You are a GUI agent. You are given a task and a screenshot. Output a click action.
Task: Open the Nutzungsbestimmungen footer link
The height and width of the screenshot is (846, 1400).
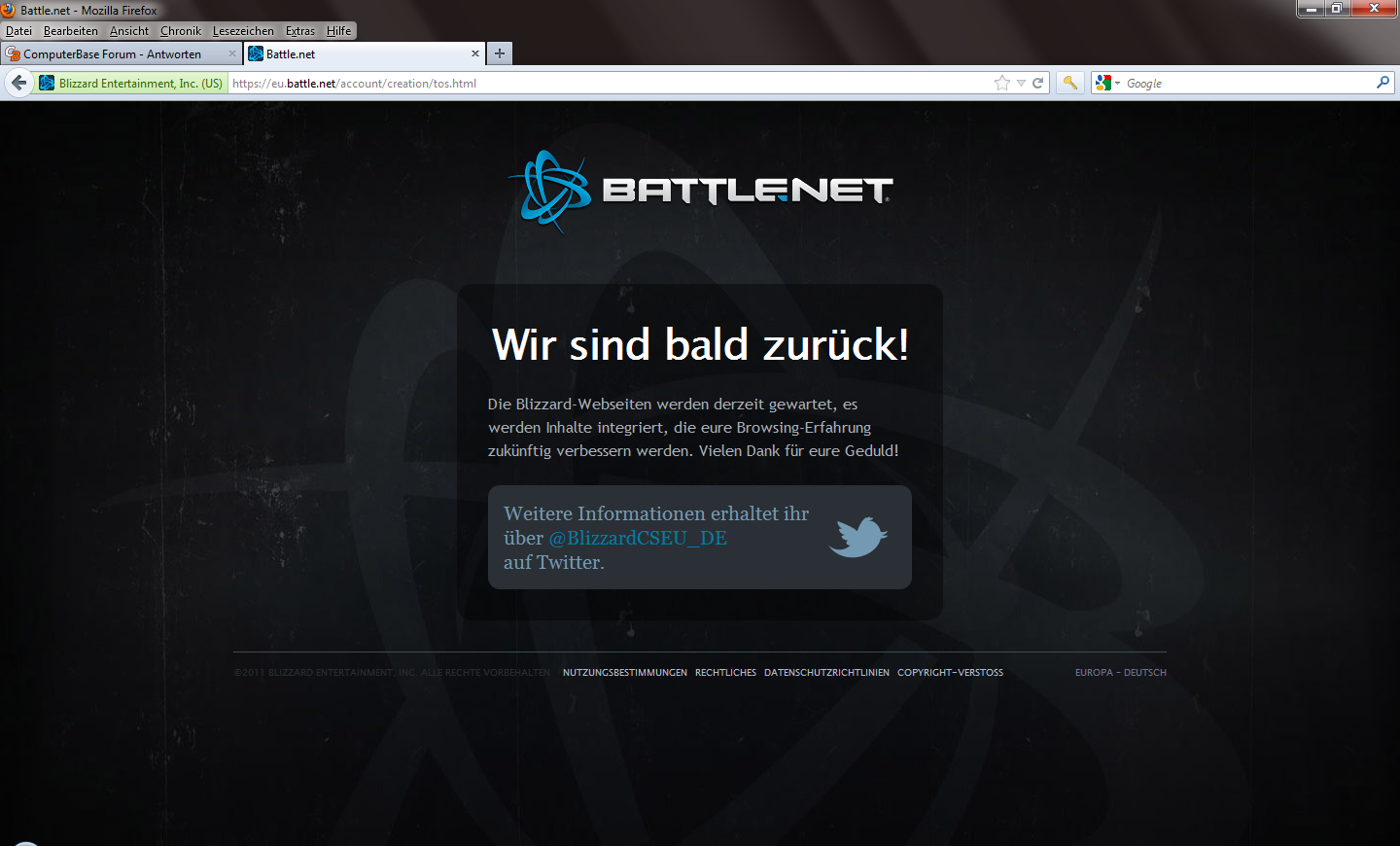click(625, 672)
